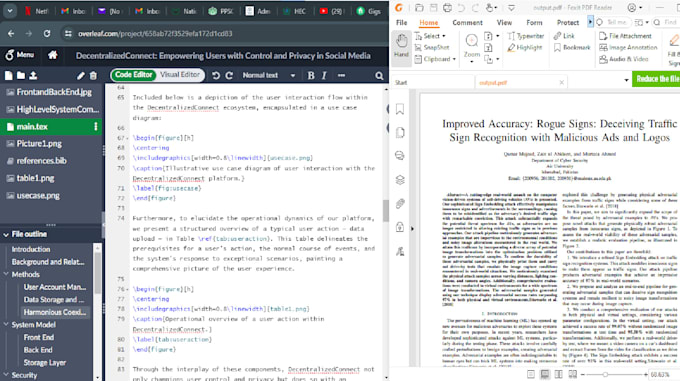
Task: Toggle bold formatting in Overleaf
Action: pyautogui.click(x=311, y=75)
